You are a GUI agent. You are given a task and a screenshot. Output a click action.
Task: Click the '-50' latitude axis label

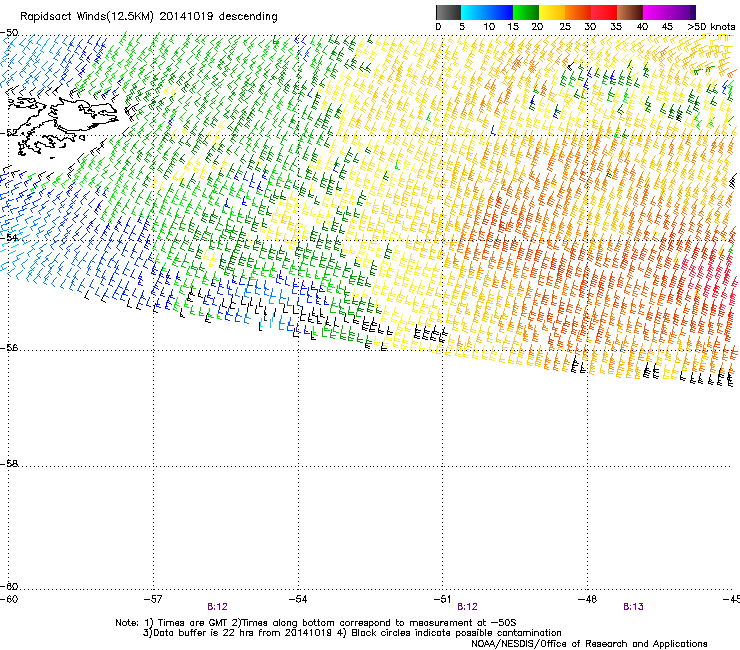9,33
